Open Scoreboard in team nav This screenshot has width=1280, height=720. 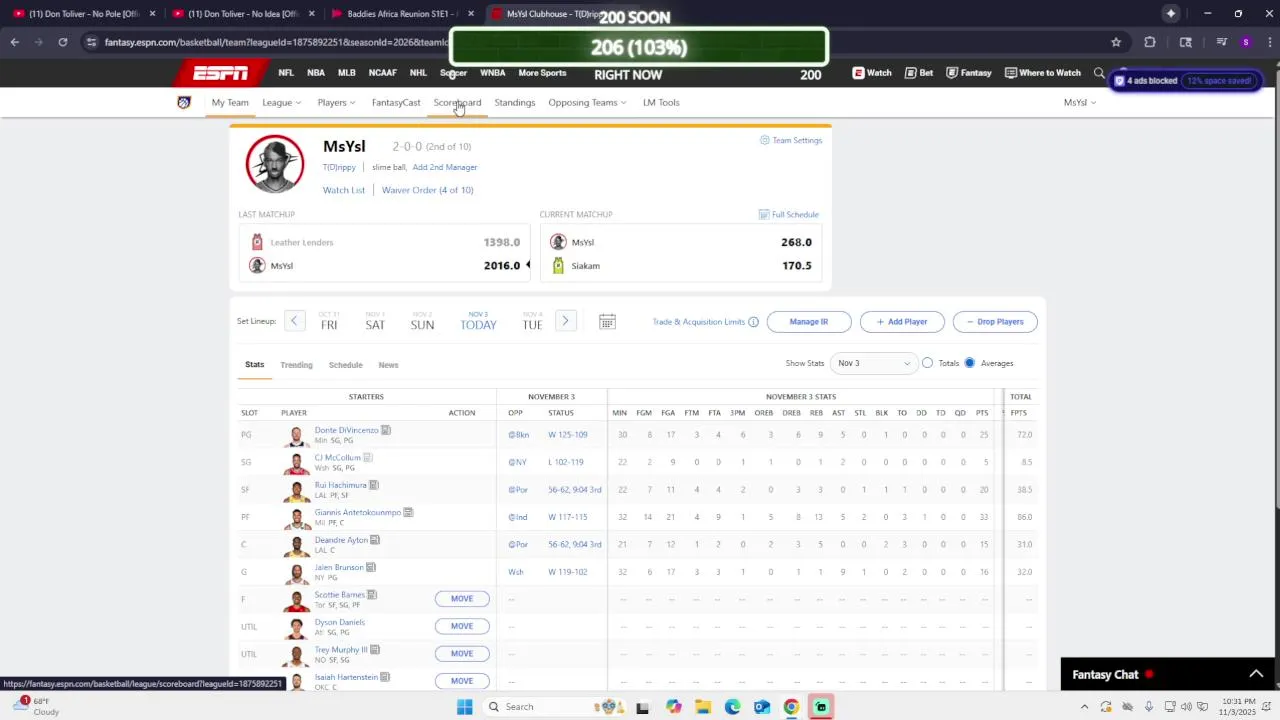click(457, 102)
